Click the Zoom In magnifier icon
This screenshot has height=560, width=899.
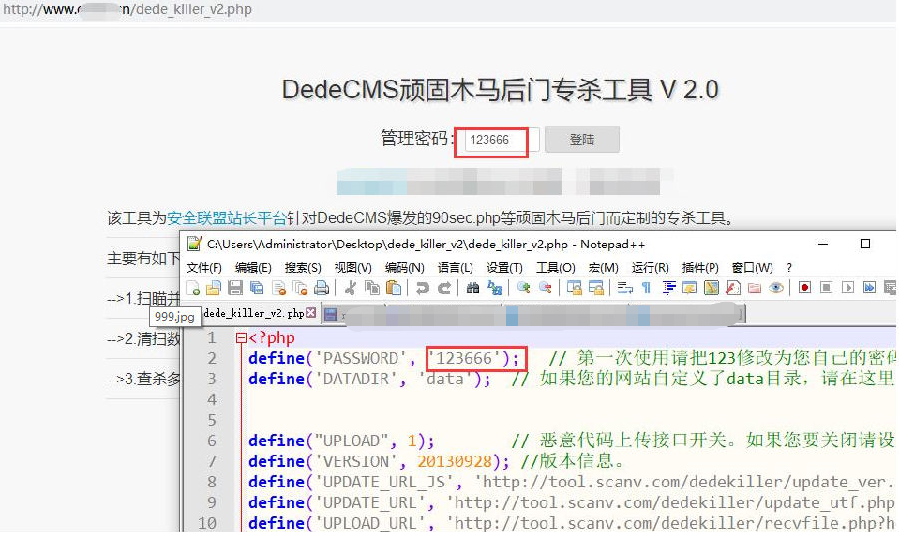pos(523,288)
